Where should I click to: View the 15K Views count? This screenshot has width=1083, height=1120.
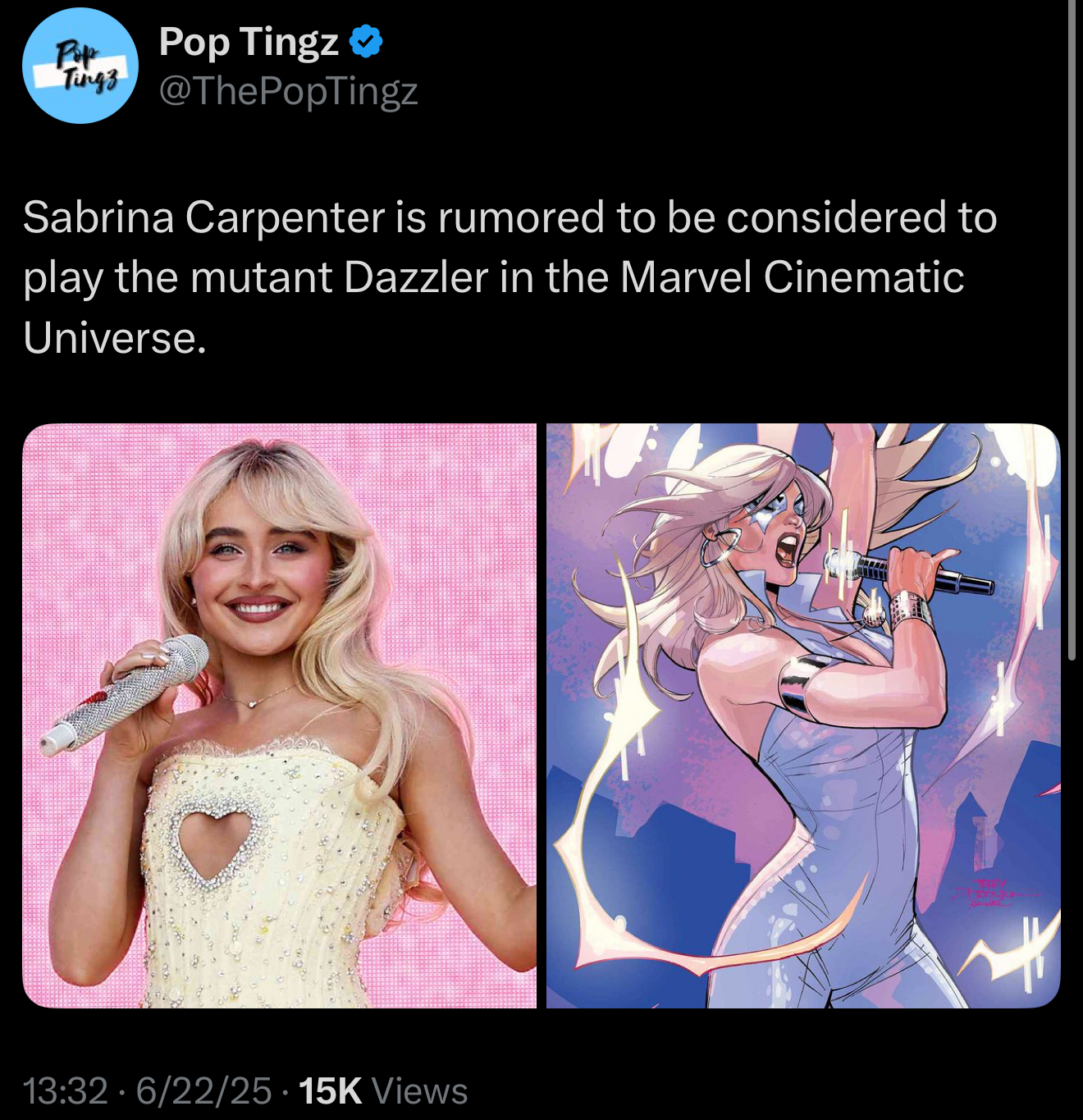tap(383, 1090)
